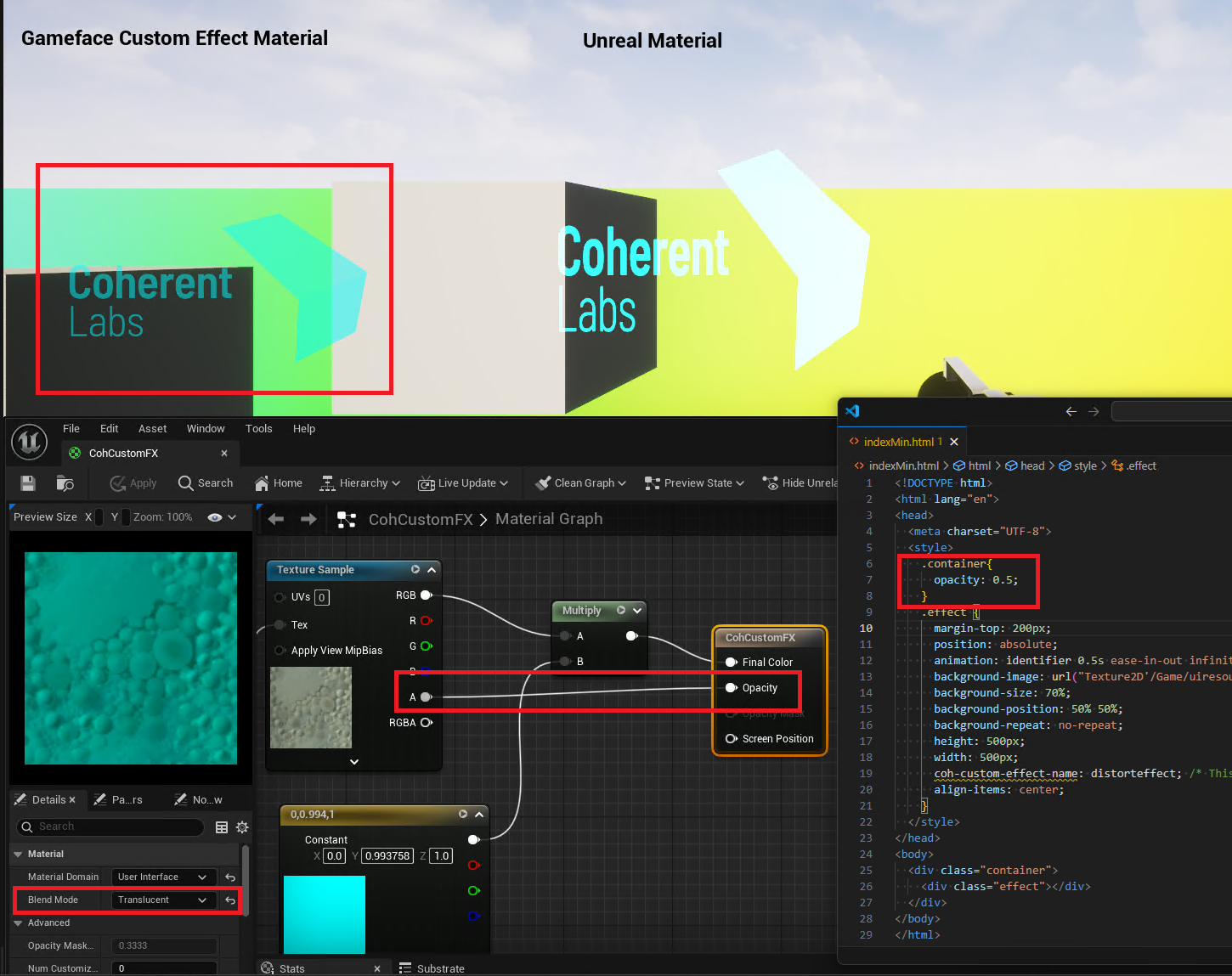
Task: Reset Blend Mode to default arrow
Action: click(x=230, y=900)
